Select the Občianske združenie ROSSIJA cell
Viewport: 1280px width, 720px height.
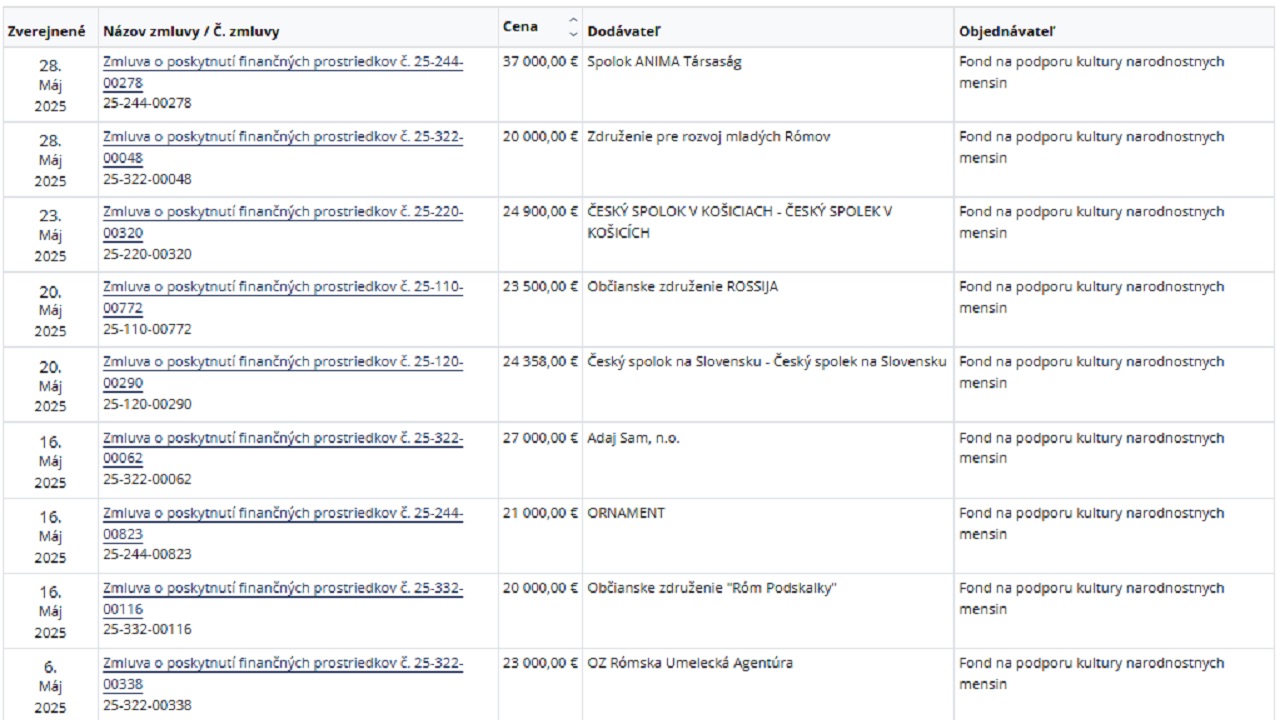click(682, 287)
